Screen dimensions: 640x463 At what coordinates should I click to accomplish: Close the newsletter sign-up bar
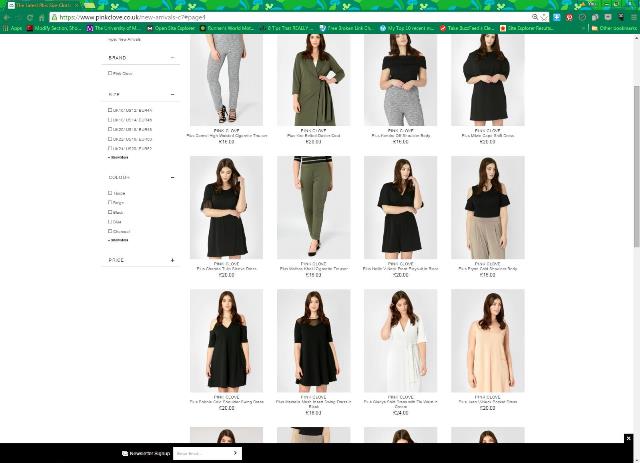[628, 438]
